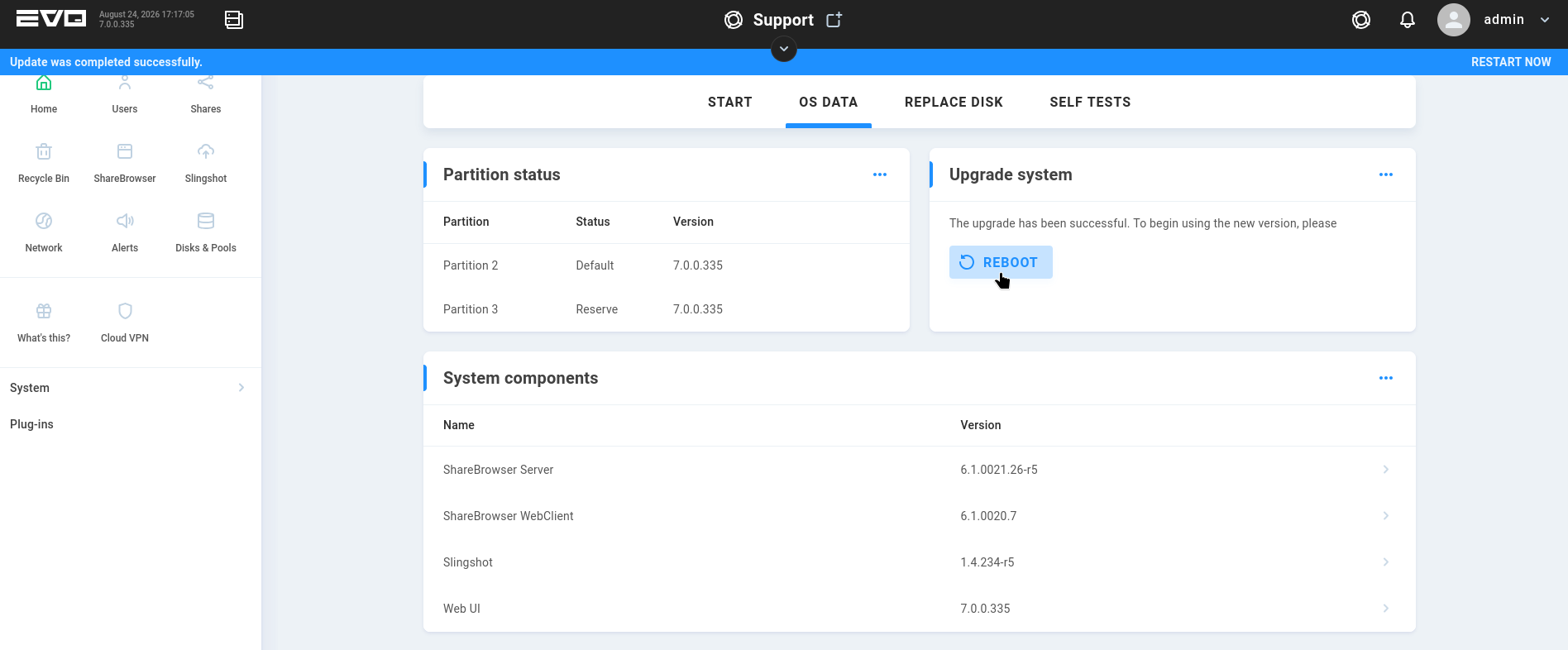Open the notifications bell
The height and width of the screenshot is (650, 1568).
coord(1408,20)
